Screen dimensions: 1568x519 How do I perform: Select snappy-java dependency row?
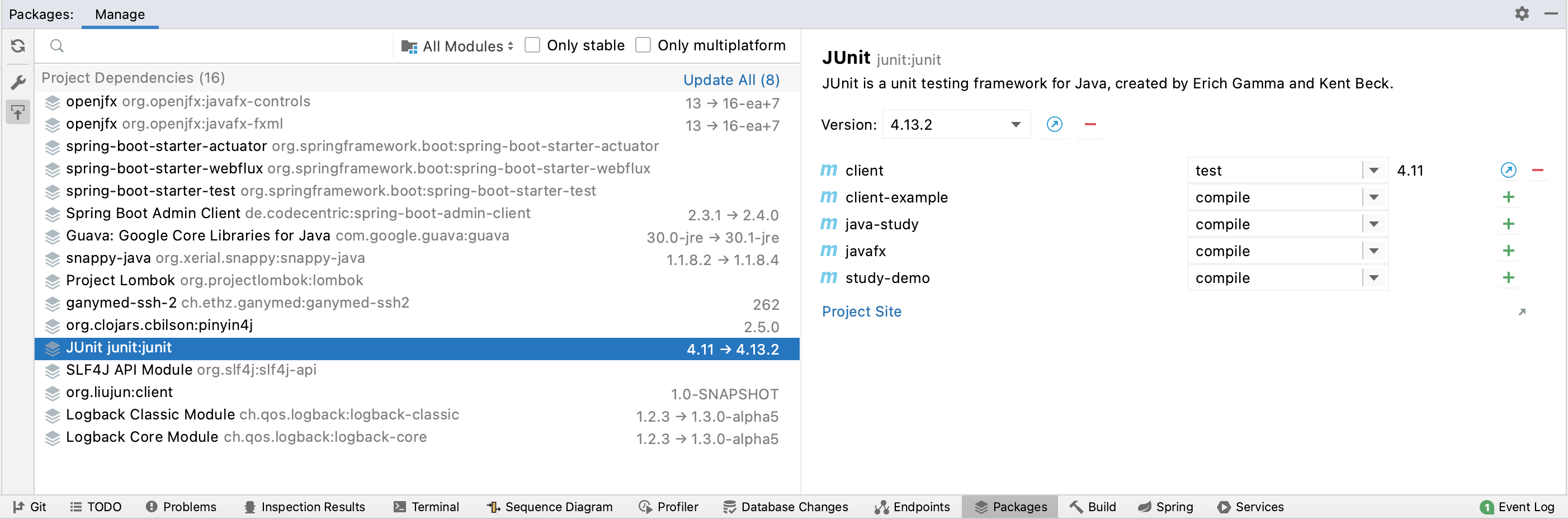coord(417,258)
